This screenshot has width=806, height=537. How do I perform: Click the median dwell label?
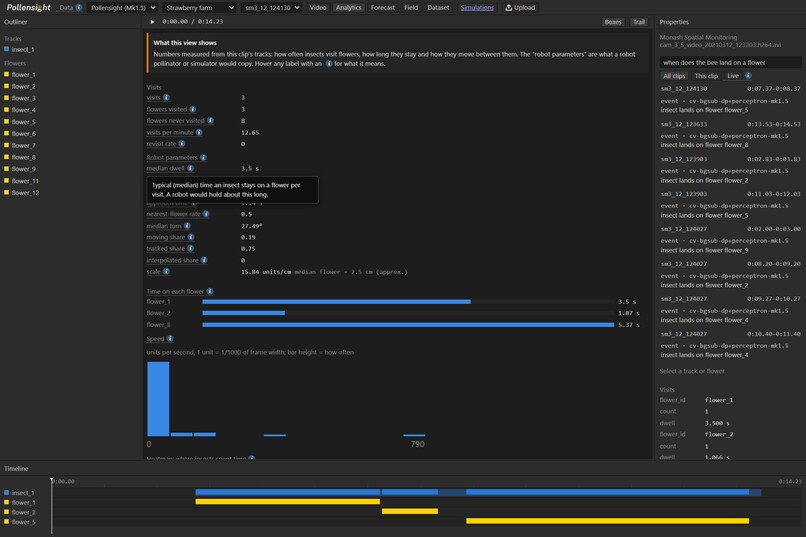coord(166,168)
